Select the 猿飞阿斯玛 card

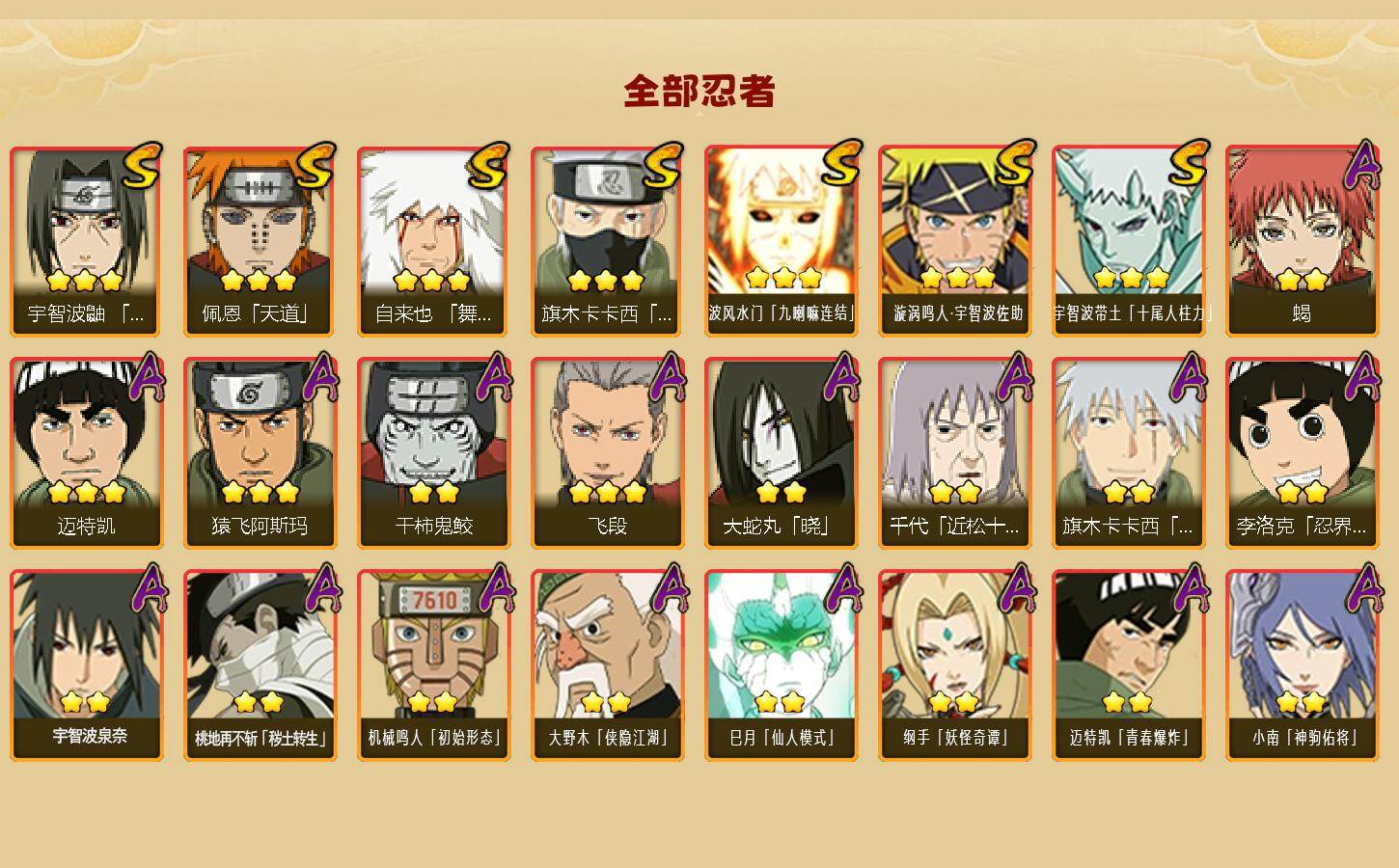point(261,453)
